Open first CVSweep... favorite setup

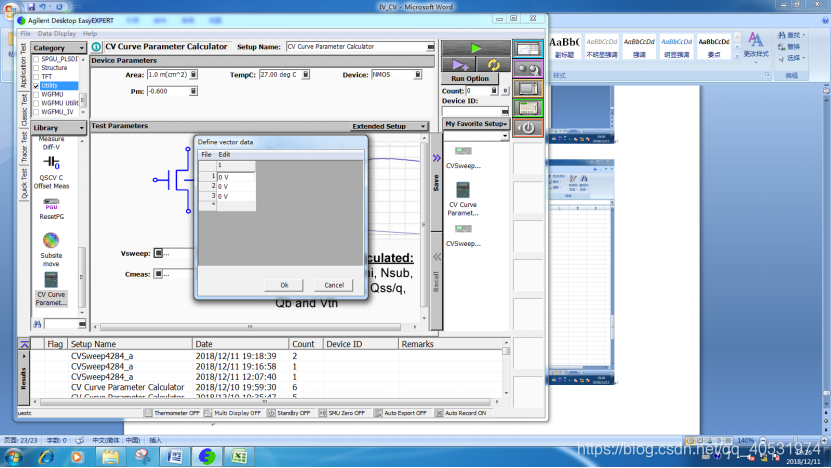(x=463, y=157)
